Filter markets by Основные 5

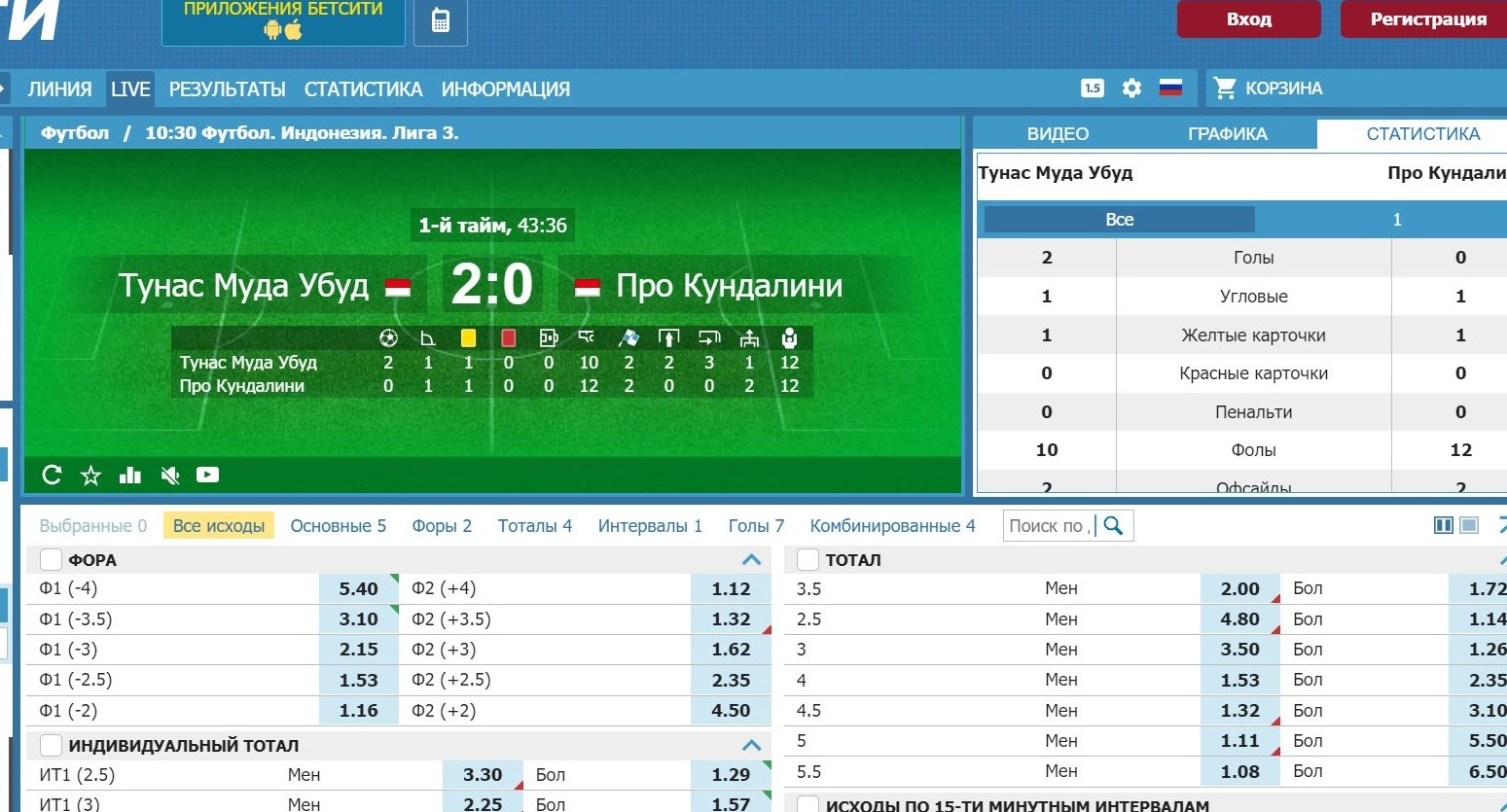click(x=338, y=526)
